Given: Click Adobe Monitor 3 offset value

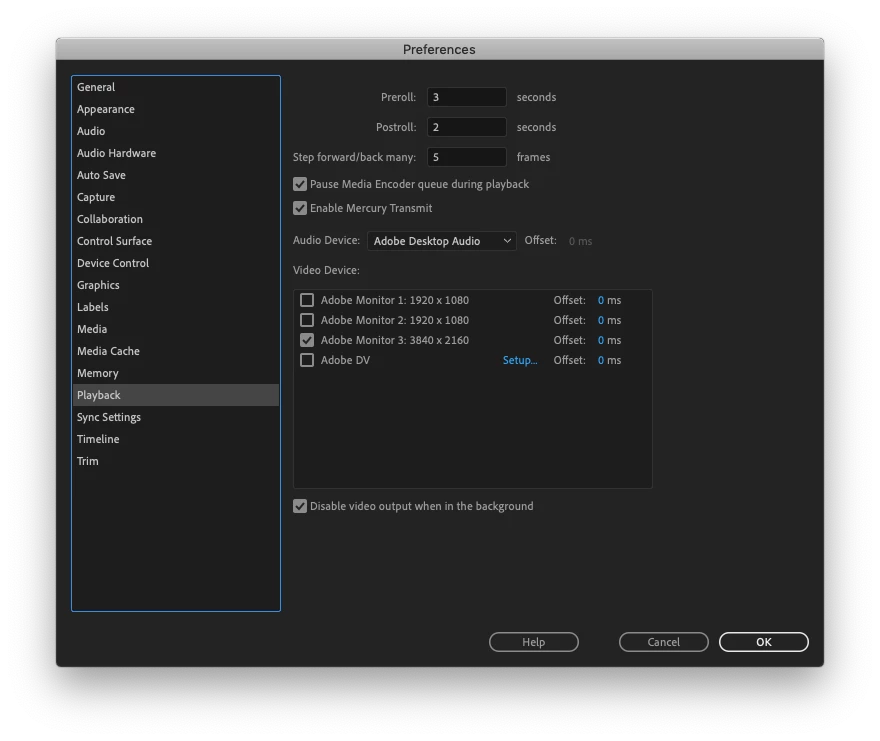Looking at the screenshot, I should (x=601, y=340).
